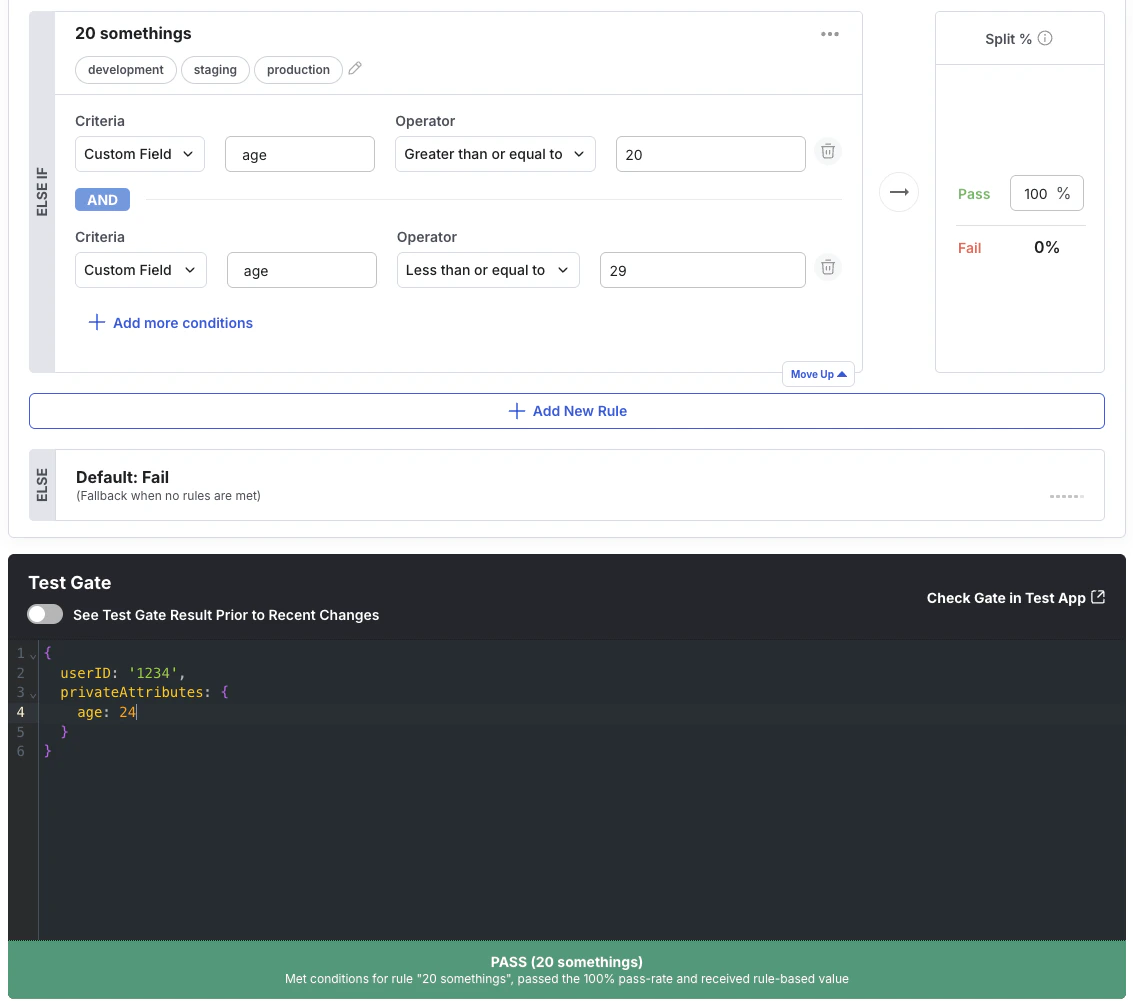Click the plus icon beside Add more conditions

point(96,322)
